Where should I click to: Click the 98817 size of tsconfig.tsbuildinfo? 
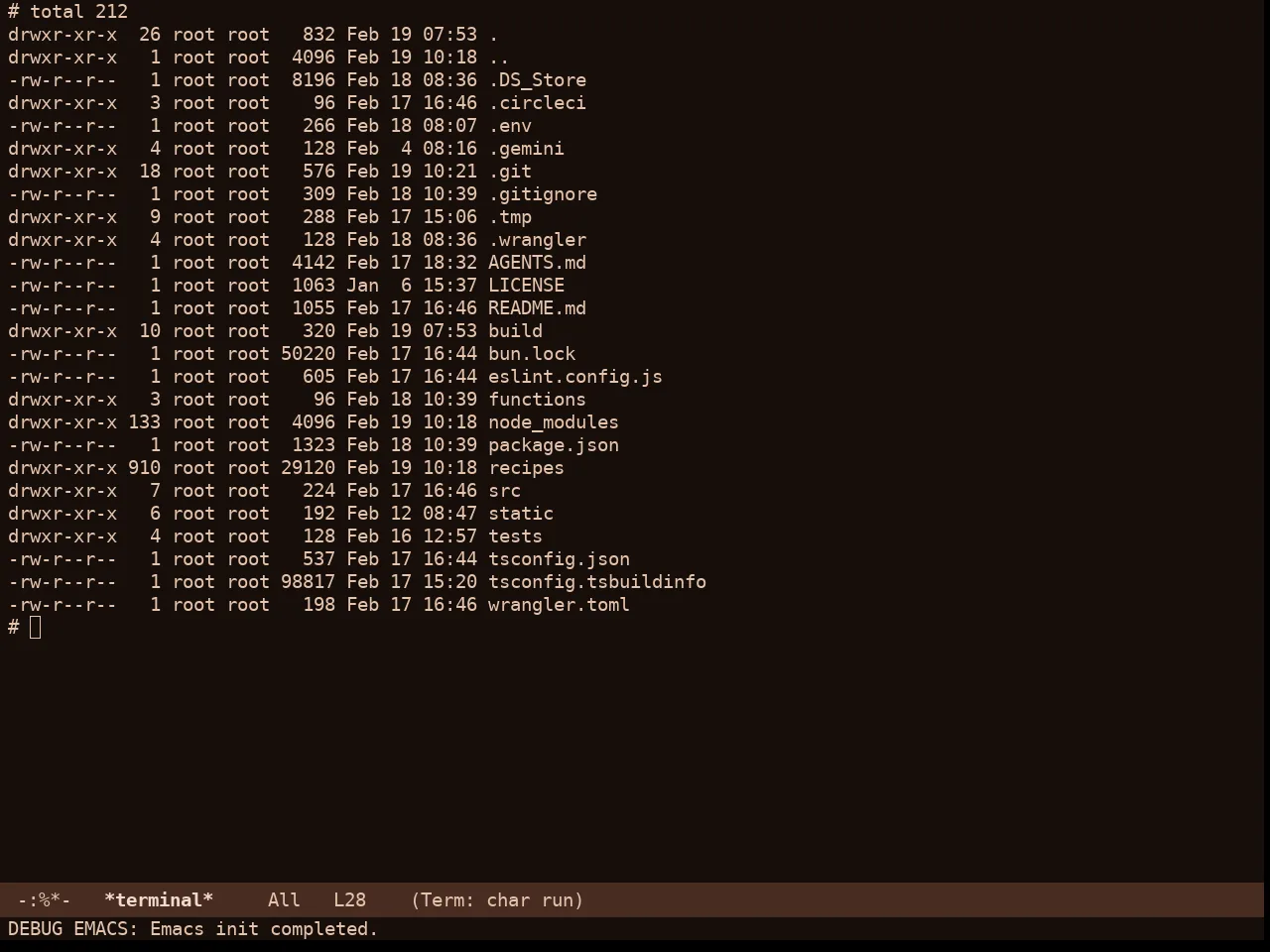pos(308,582)
